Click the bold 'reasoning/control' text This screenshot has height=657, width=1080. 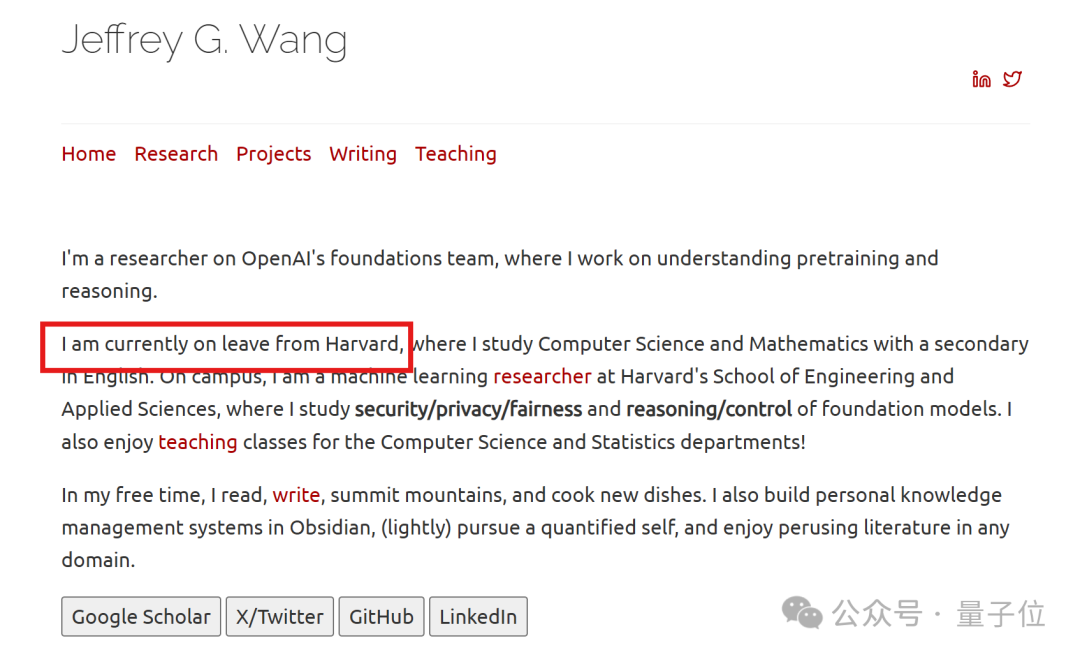(x=709, y=409)
